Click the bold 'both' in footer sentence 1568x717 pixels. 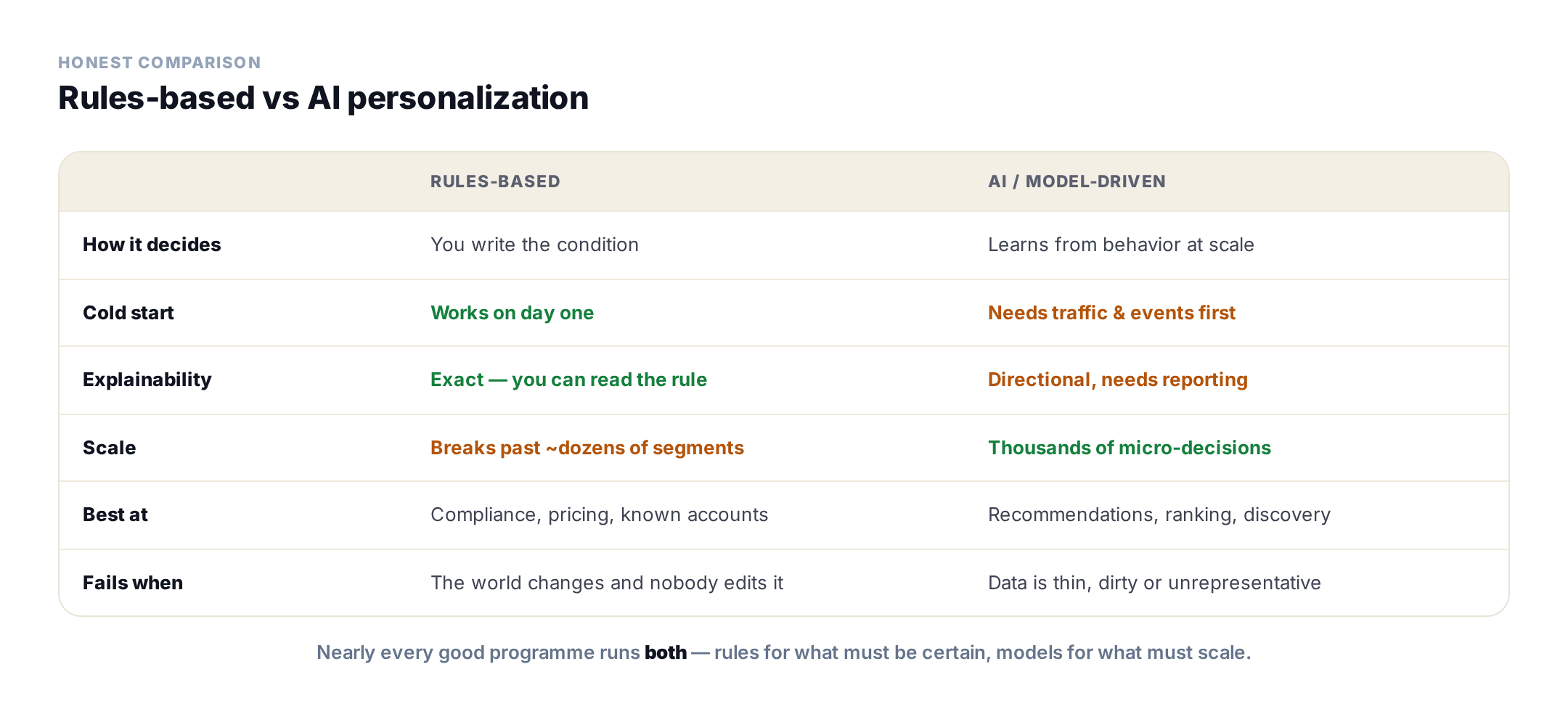pos(666,652)
